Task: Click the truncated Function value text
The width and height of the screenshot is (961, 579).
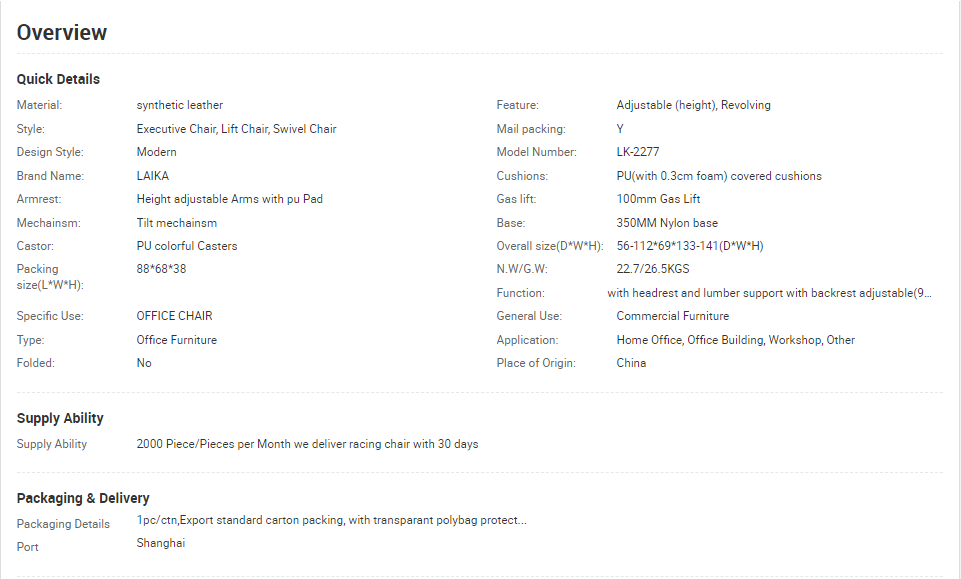Action: pos(769,293)
